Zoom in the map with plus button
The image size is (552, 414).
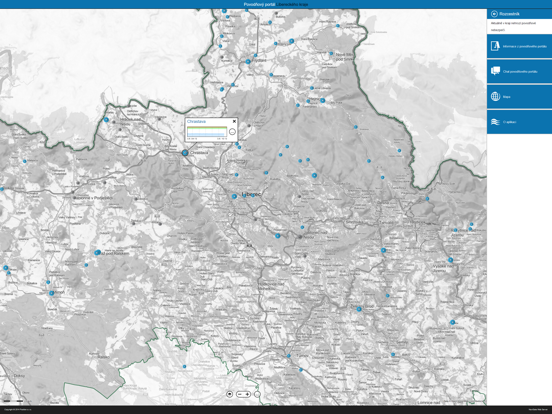click(x=247, y=394)
